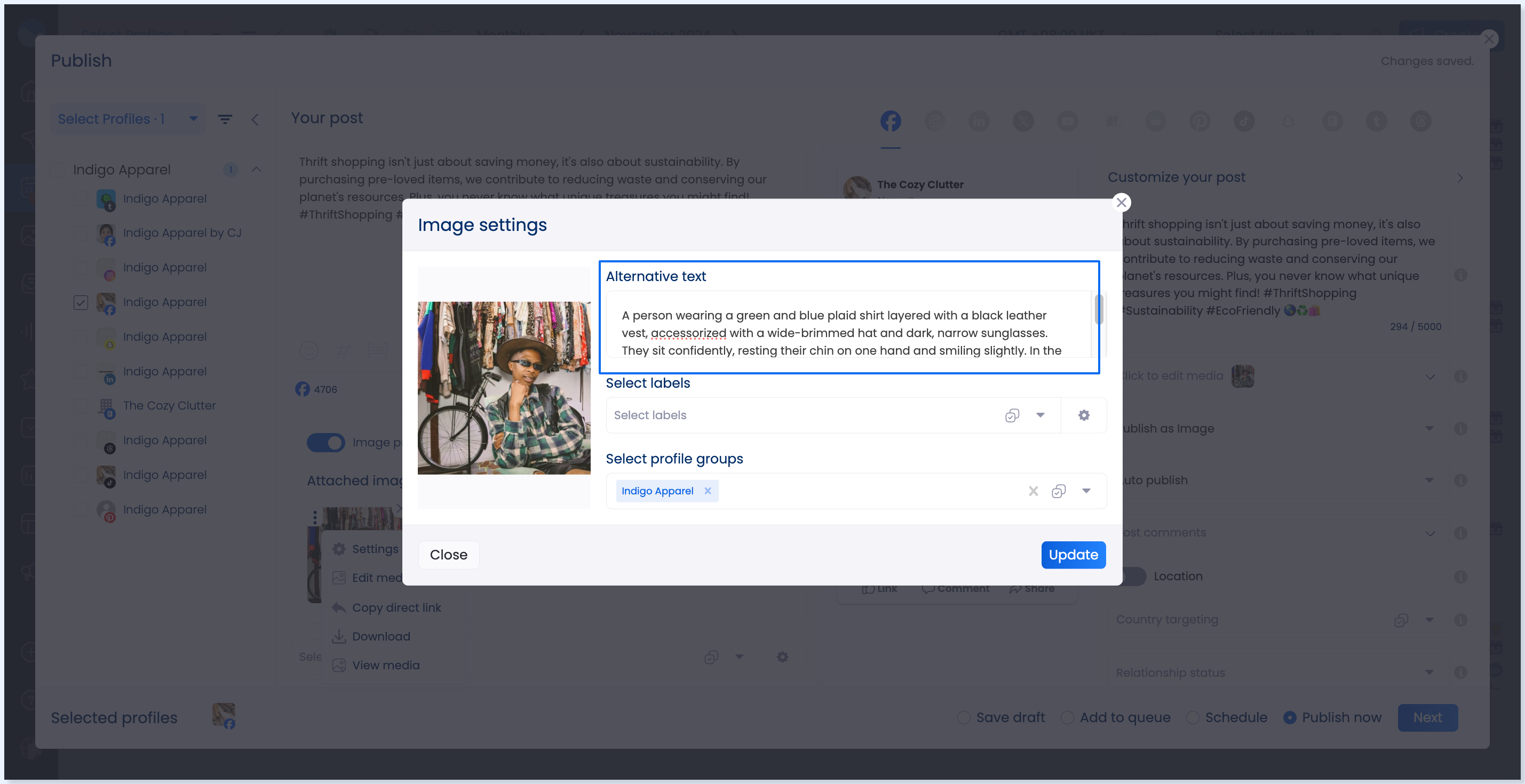Expand the Select profile groups dropdown arrow

(x=1086, y=491)
